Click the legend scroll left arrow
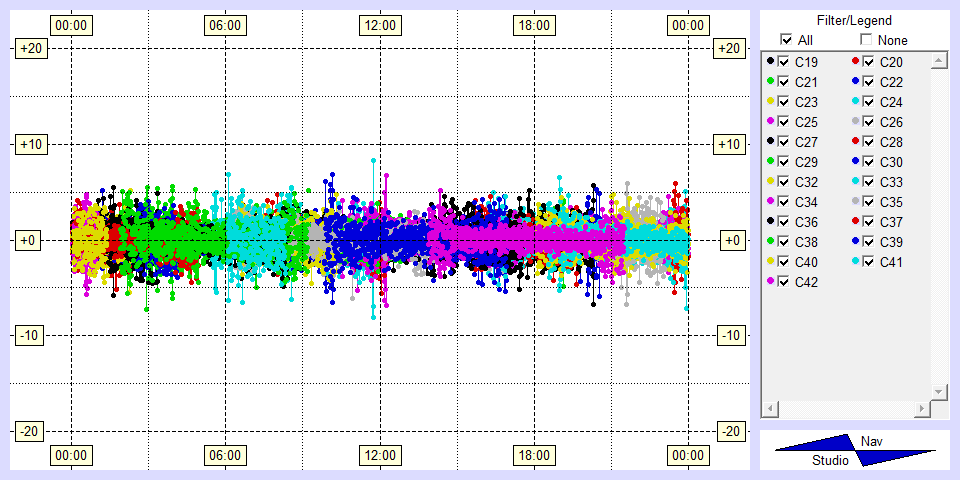Image resolution: width=960 pixels, height=480 pixels. [x=770, y=409]
